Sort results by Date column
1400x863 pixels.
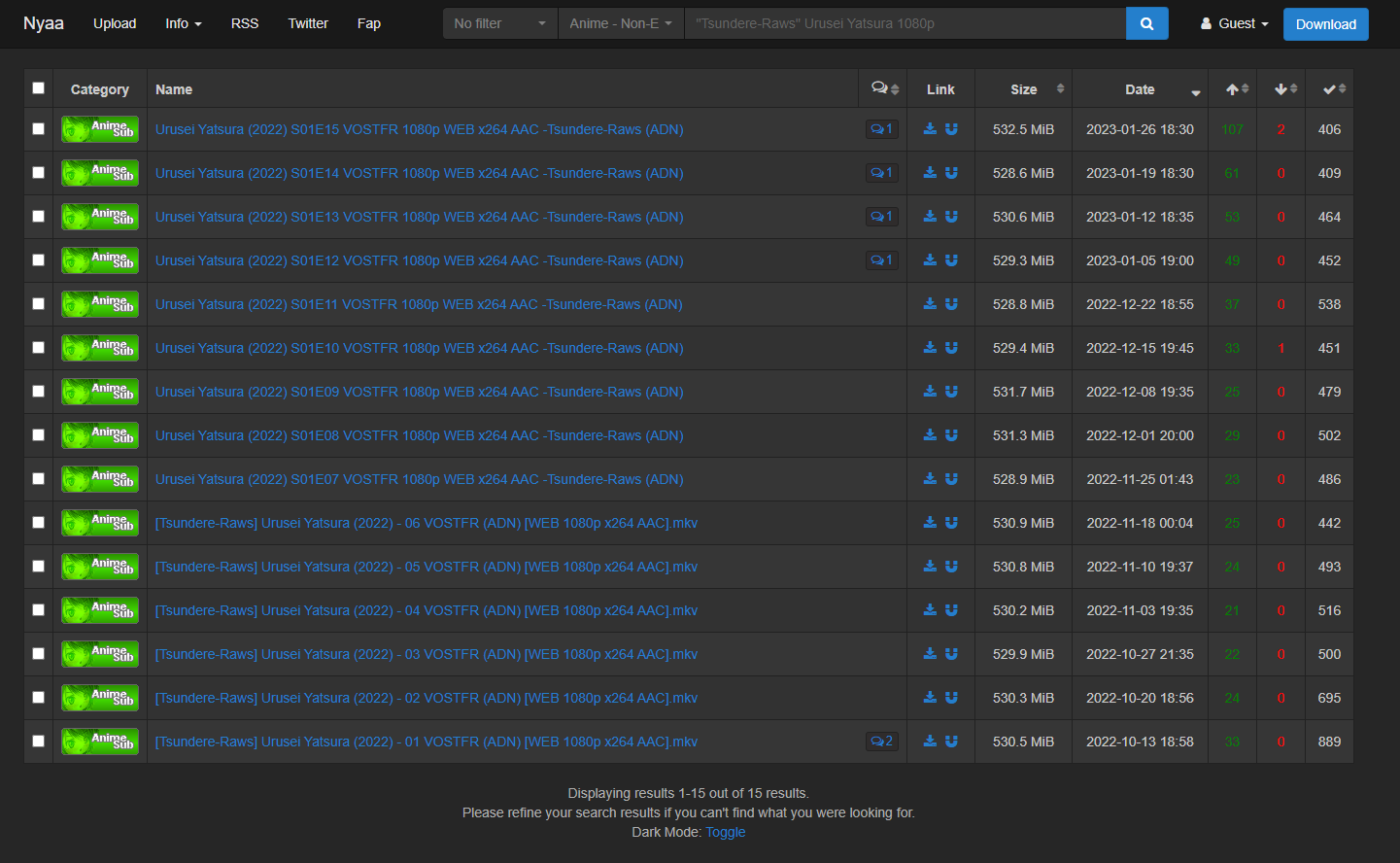(1141, 88)
